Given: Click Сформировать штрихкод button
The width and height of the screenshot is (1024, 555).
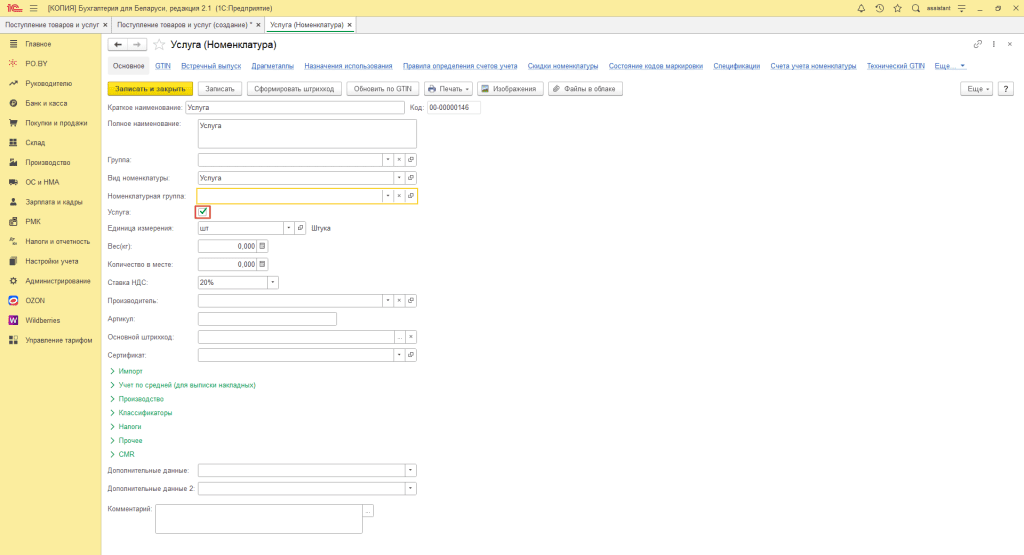Looking at the screenshot, I should 294,89.
